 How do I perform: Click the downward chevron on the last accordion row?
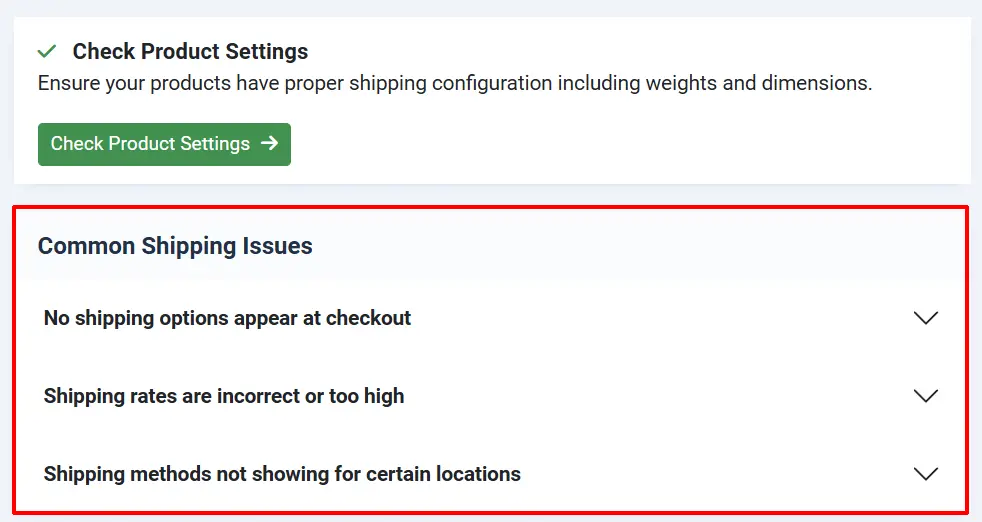point(926,474)
